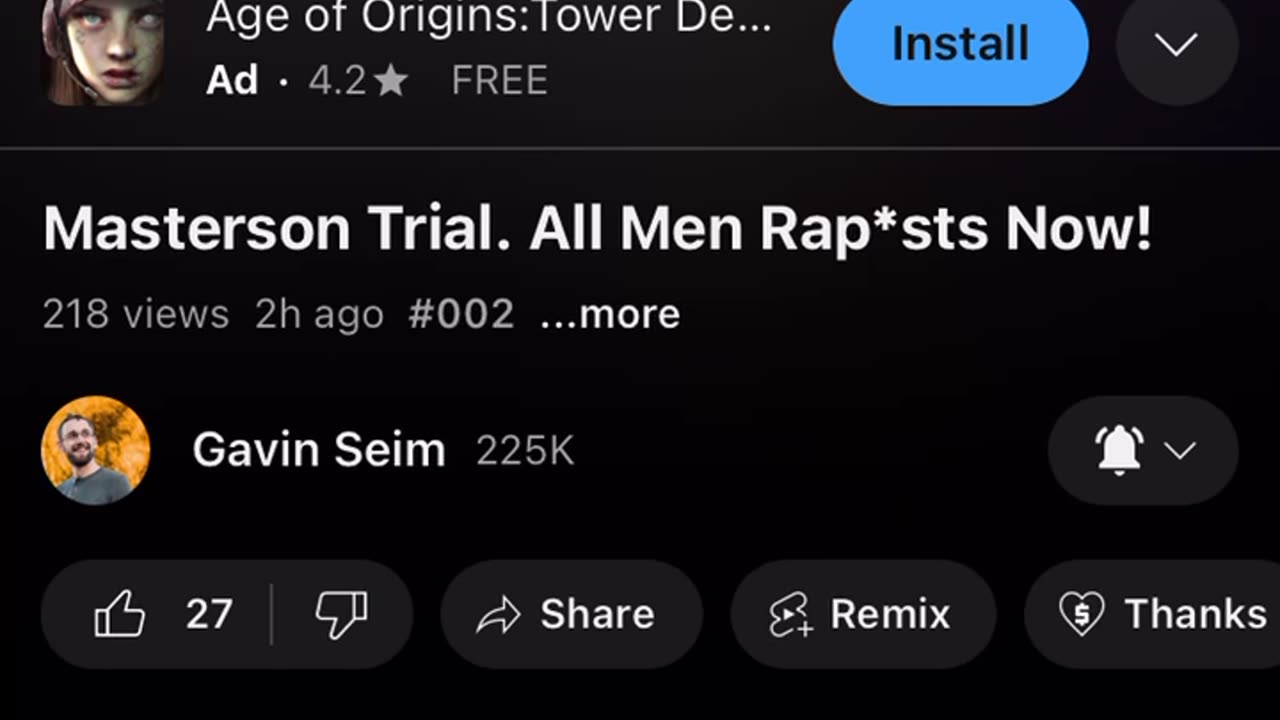Open the notification preferences chevron
This screenshot has width=1280, height=720.
coord(1180,451)
